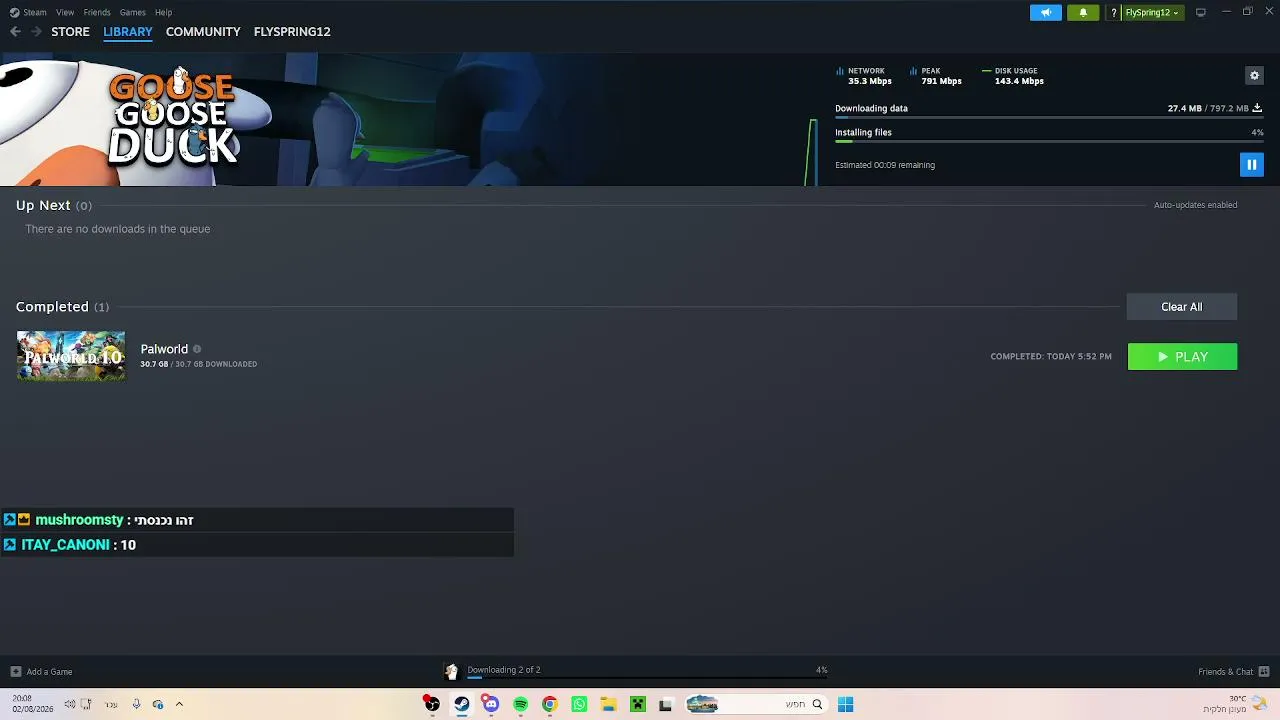
Task: Open WhatsApp from the taskbar
Action: click(x=579, y=704)
